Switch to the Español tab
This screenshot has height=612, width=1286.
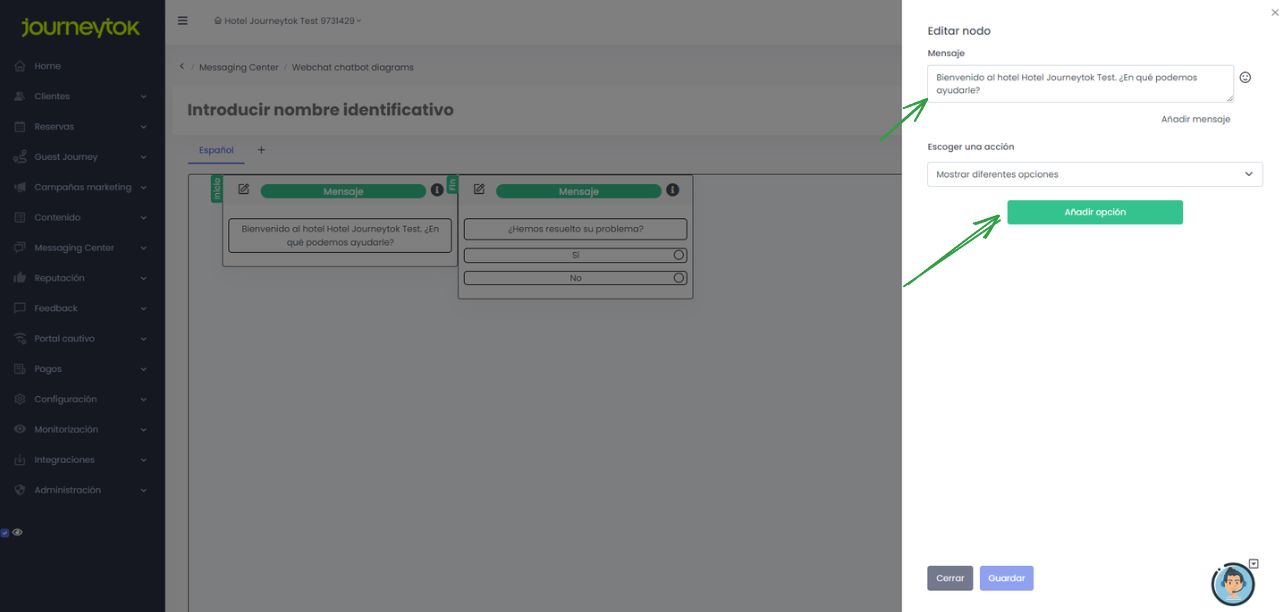(215, 150)
